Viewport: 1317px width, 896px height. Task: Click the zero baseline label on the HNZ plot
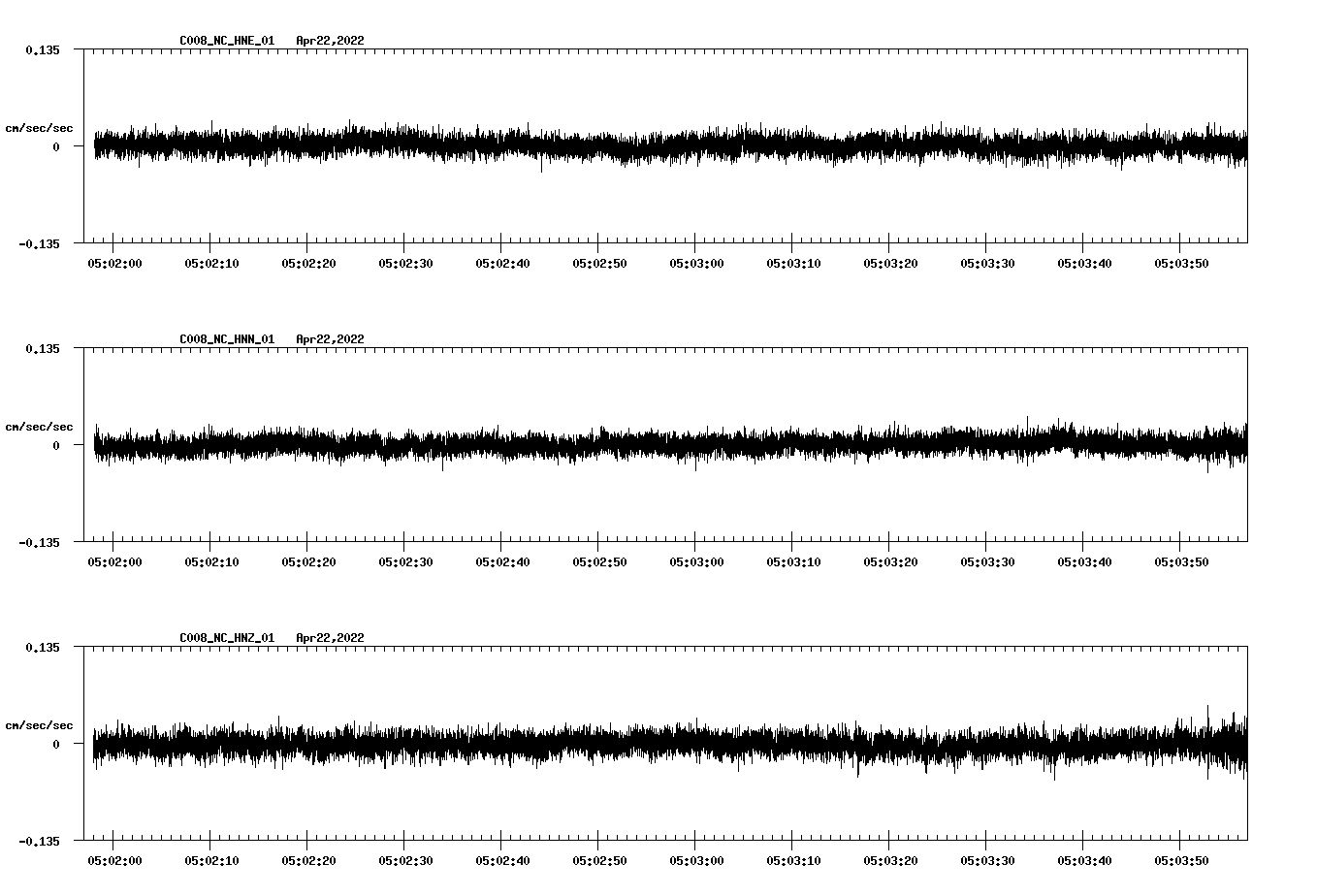(x=56, y=744)
